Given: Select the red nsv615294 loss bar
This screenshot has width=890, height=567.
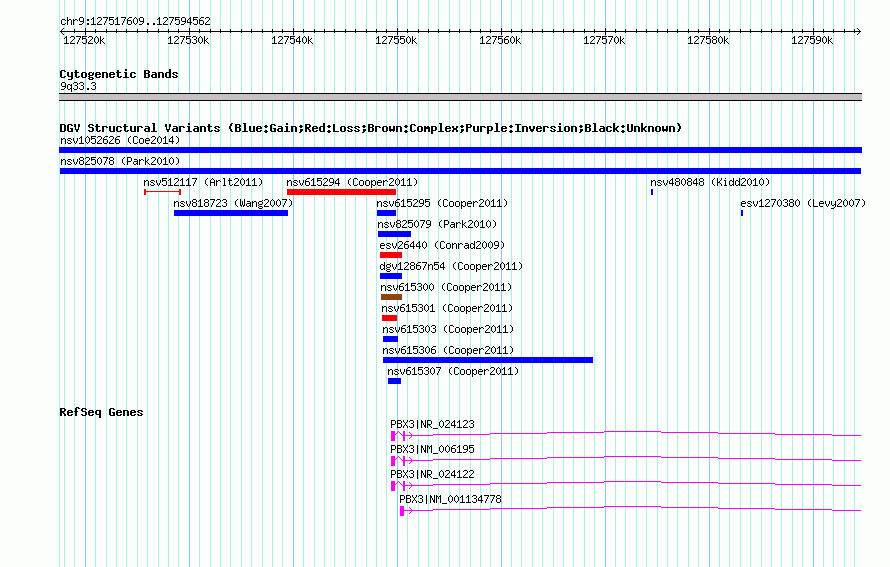Looking at the screenshot, I should click(341, 192).
